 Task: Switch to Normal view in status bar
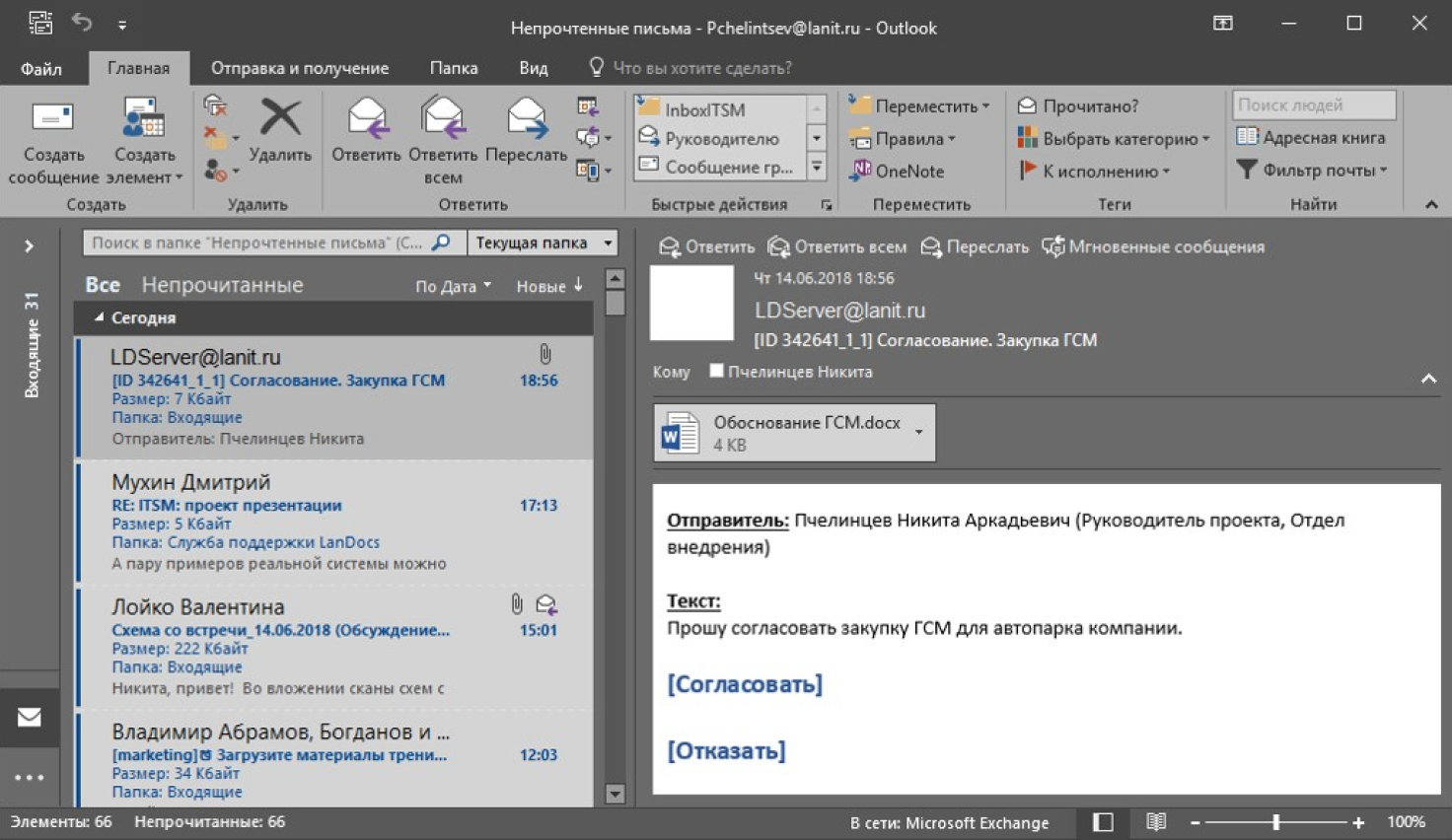click(x=1103, y=821)
